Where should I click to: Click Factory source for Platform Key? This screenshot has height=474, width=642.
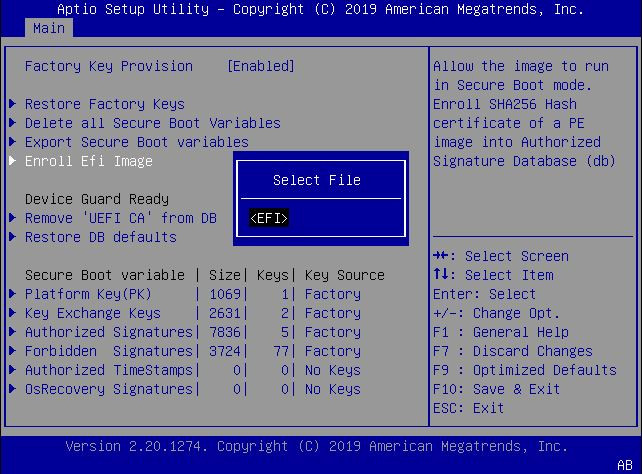333,294
